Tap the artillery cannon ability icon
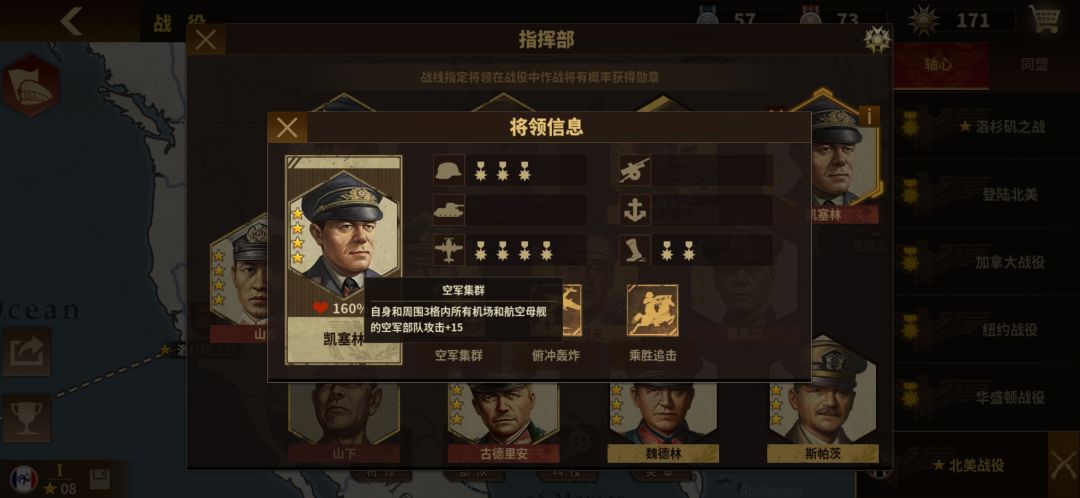This screenshot has width=1080, height=498. [x=634, y=170]
